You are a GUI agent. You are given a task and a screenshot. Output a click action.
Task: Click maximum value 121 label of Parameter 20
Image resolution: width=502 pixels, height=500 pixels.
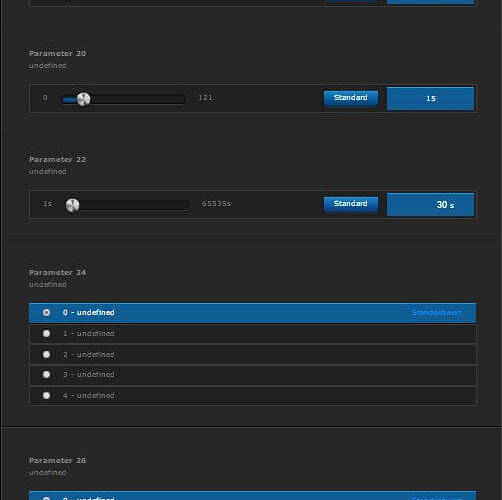coord(205,98)
